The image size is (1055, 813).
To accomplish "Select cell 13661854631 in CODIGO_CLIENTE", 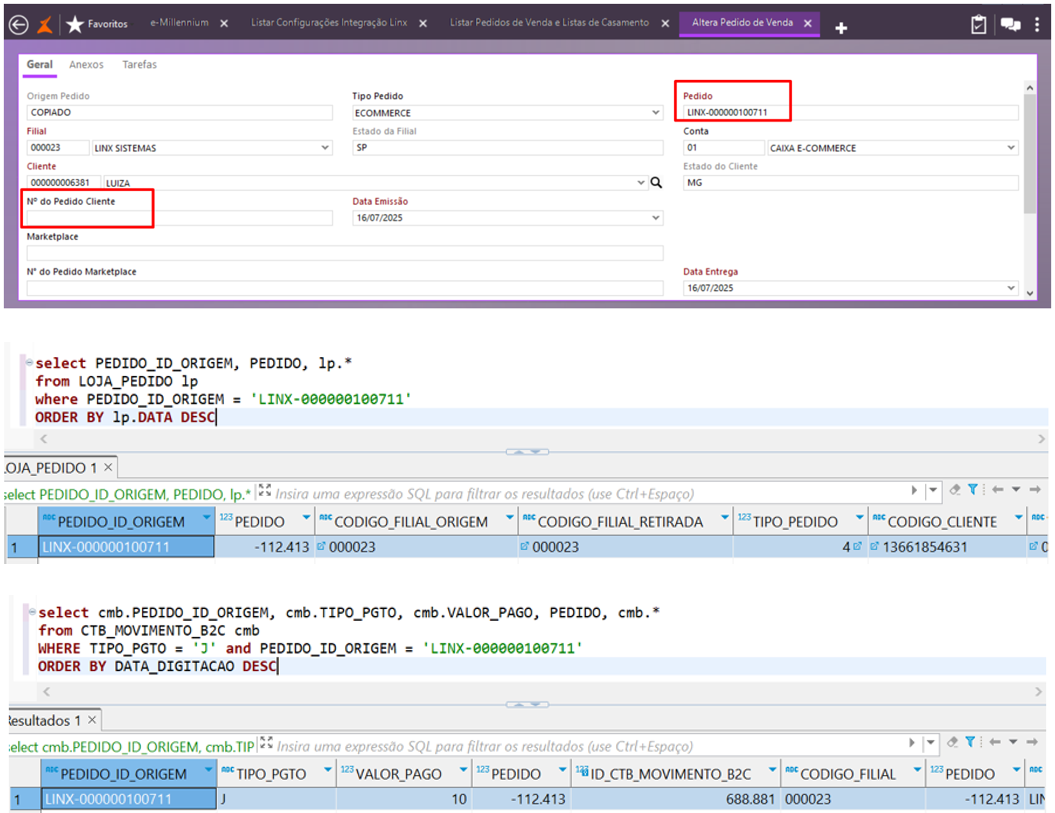I will click(947, 547).
